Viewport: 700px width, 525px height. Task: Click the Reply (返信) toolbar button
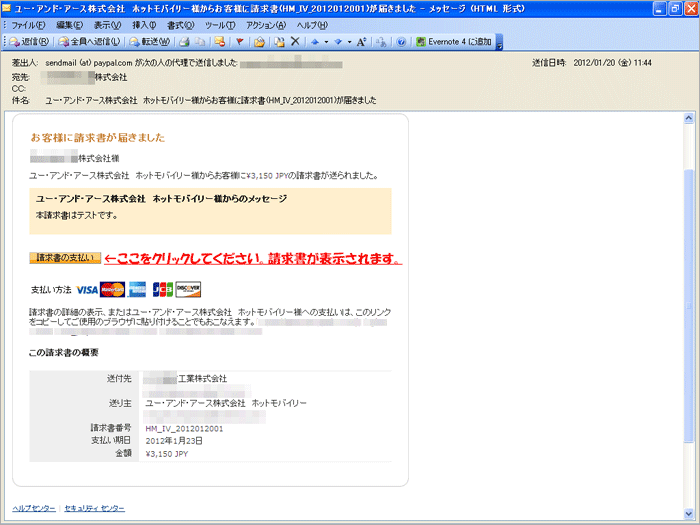coord(29,42)
